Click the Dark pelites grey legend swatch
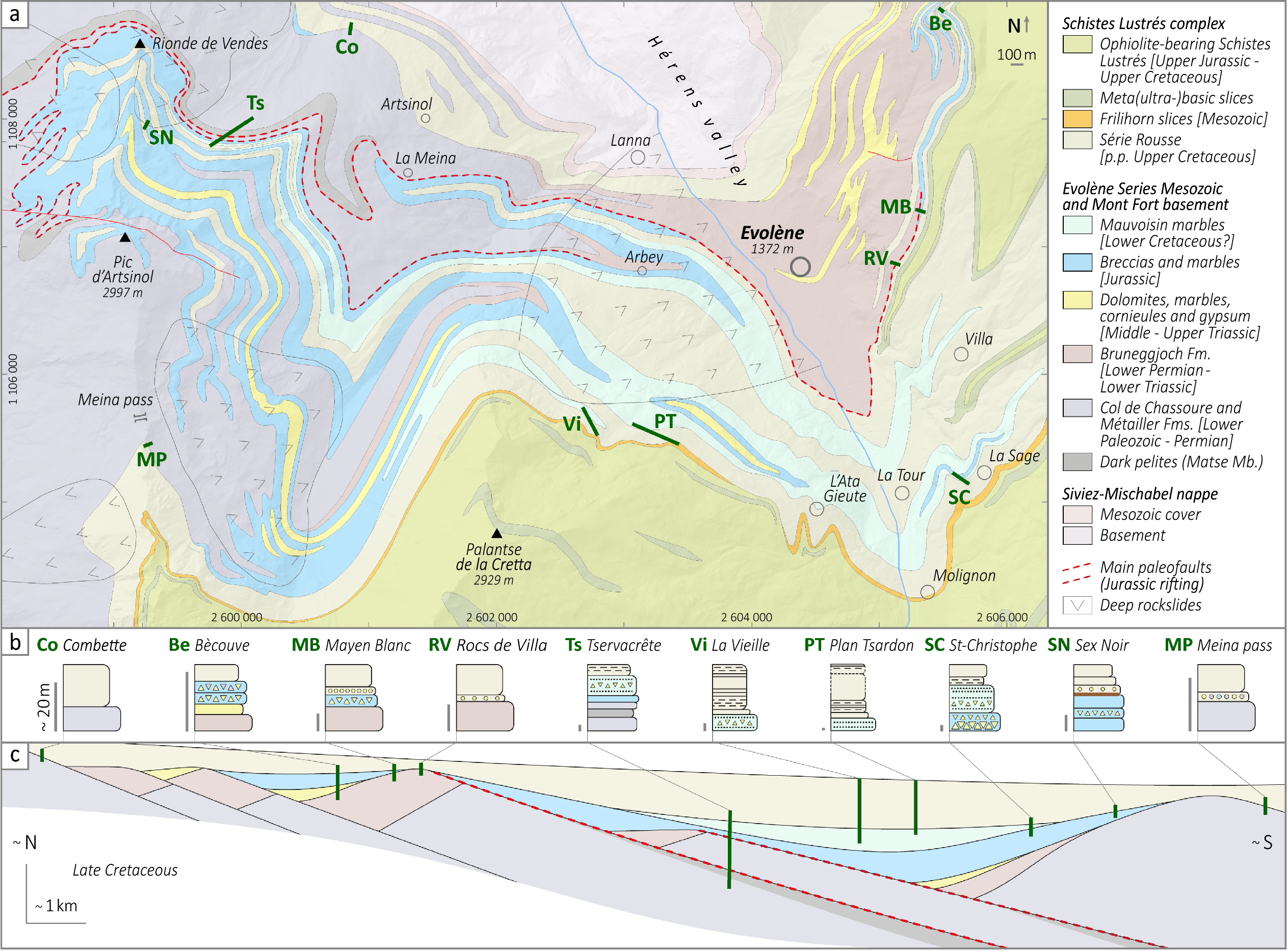The image size is (1288, 951). point(1077,462)
